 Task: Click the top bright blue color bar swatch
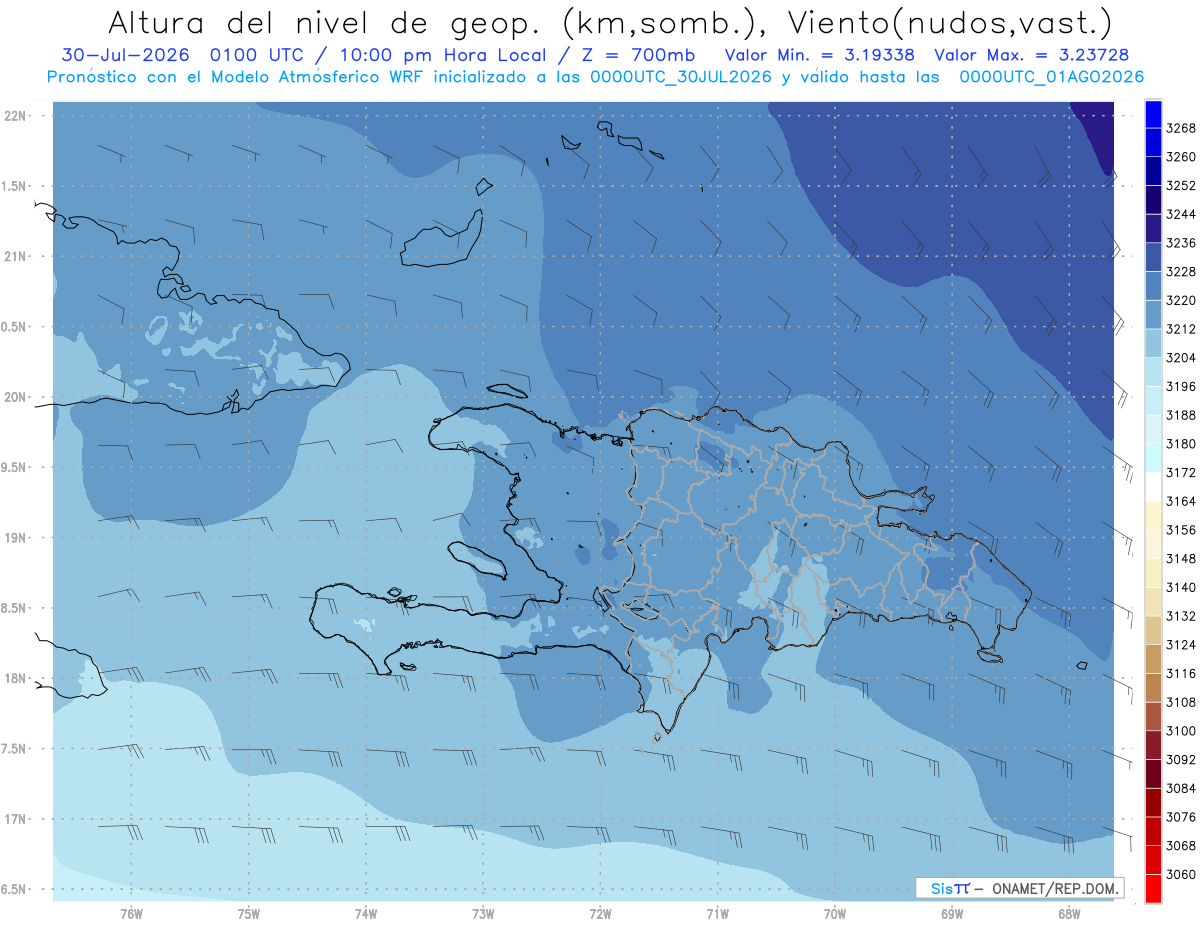(1153, 113)
